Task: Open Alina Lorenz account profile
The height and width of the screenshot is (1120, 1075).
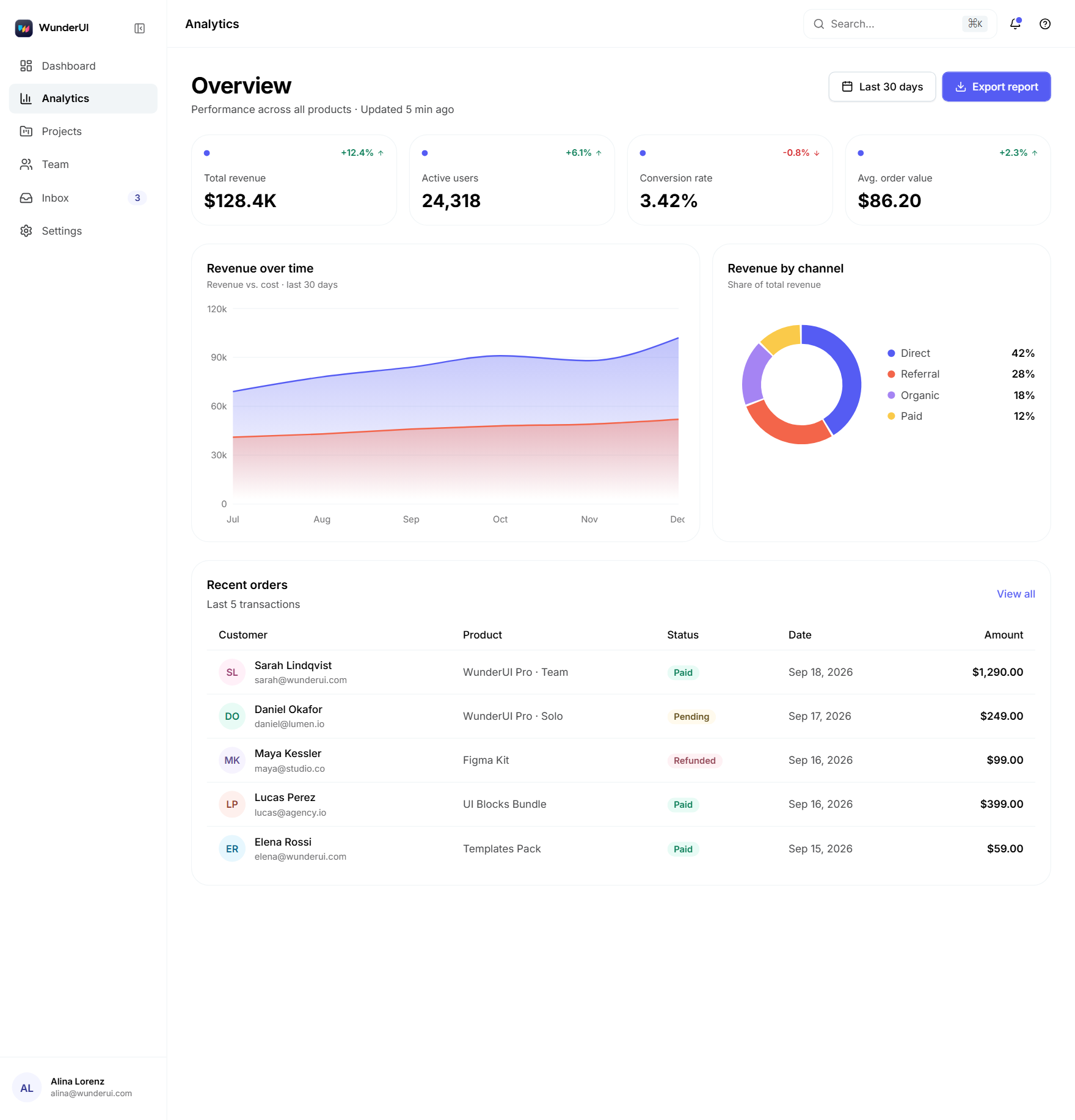Action: (x=83, y=1088)
